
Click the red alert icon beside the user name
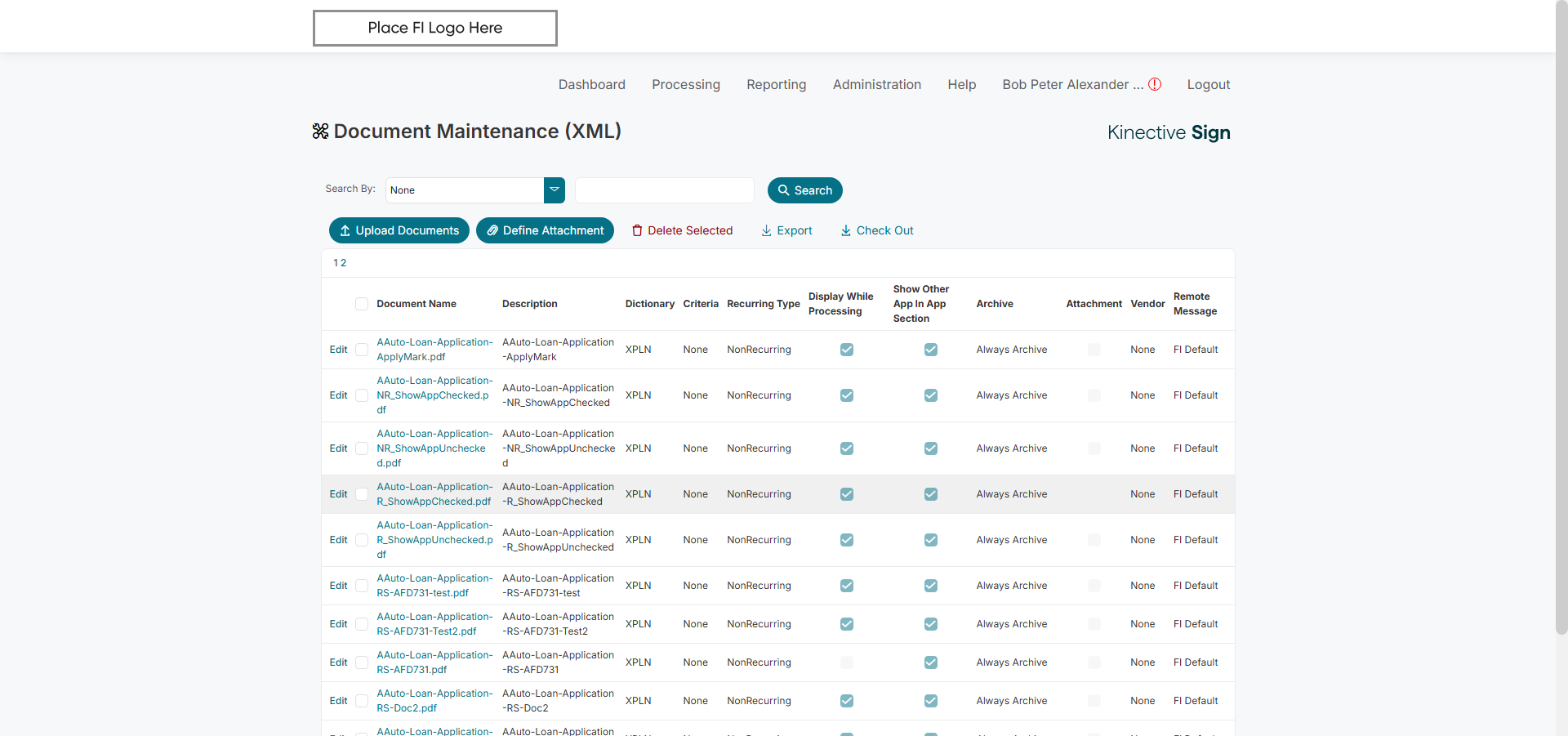[1155, 84]
